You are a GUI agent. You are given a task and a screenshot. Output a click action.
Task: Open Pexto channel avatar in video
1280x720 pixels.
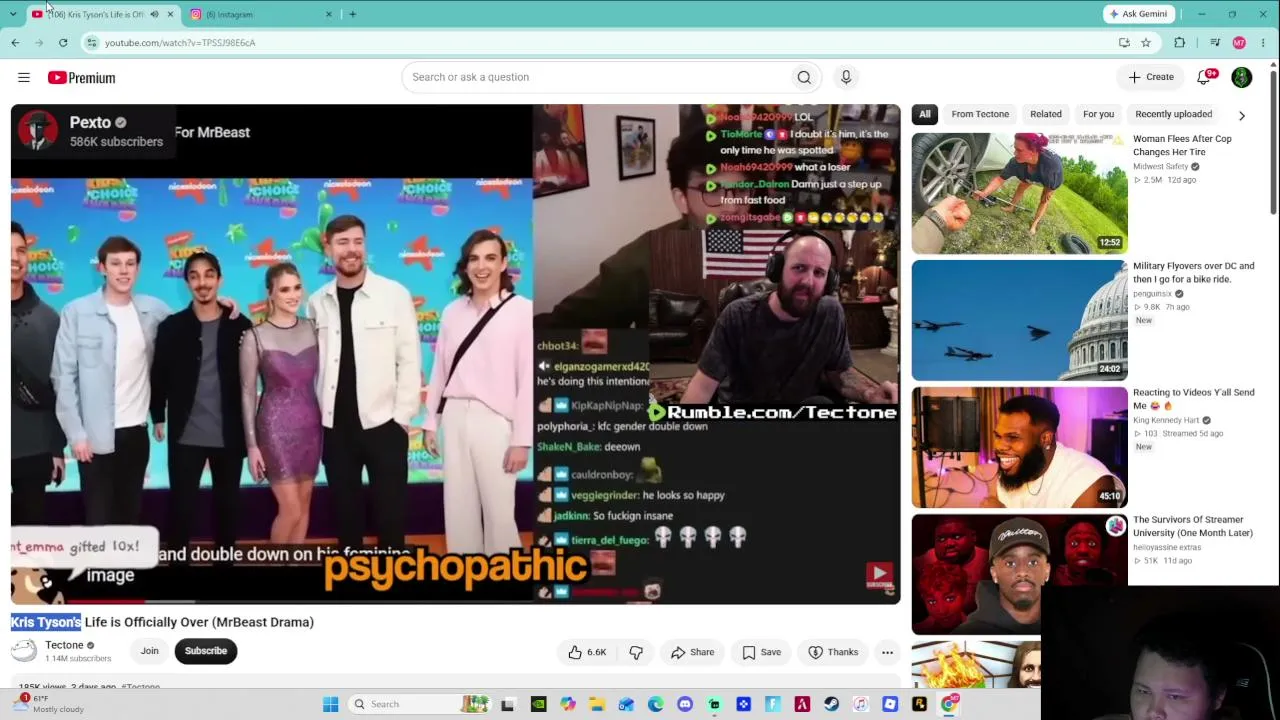coord(38,131)
